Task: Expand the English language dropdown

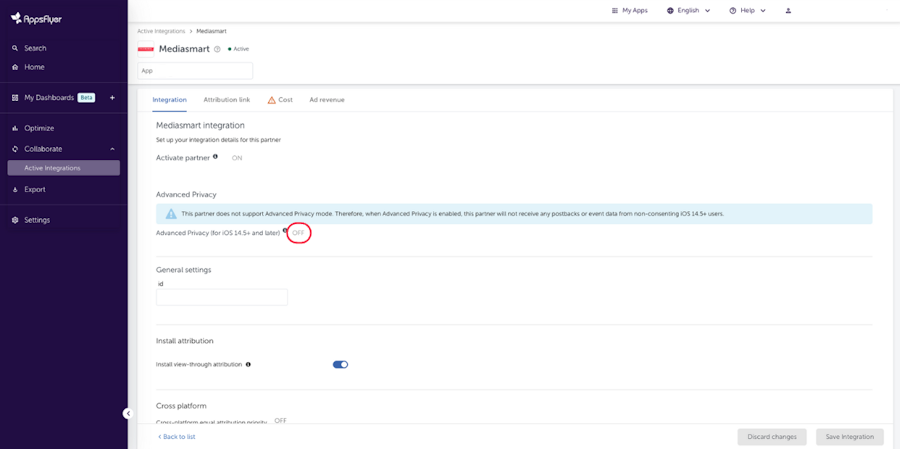Action: tap(707, 10)
